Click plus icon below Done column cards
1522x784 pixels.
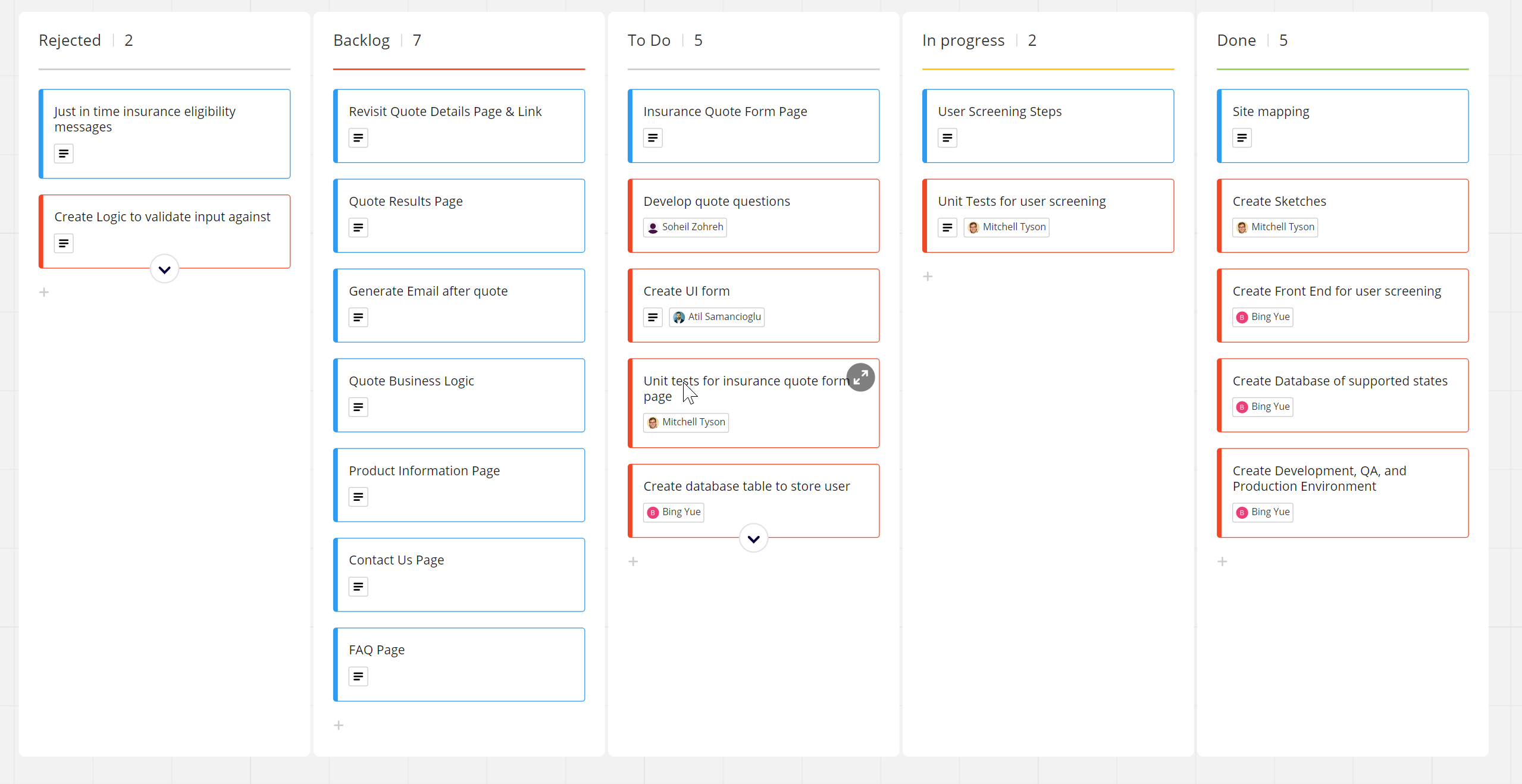click(x=1222, y=562)
